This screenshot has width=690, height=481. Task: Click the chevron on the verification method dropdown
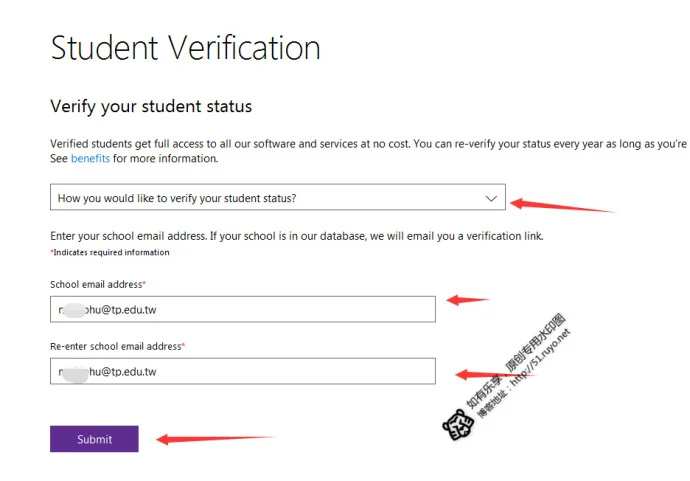pos(491,198)
